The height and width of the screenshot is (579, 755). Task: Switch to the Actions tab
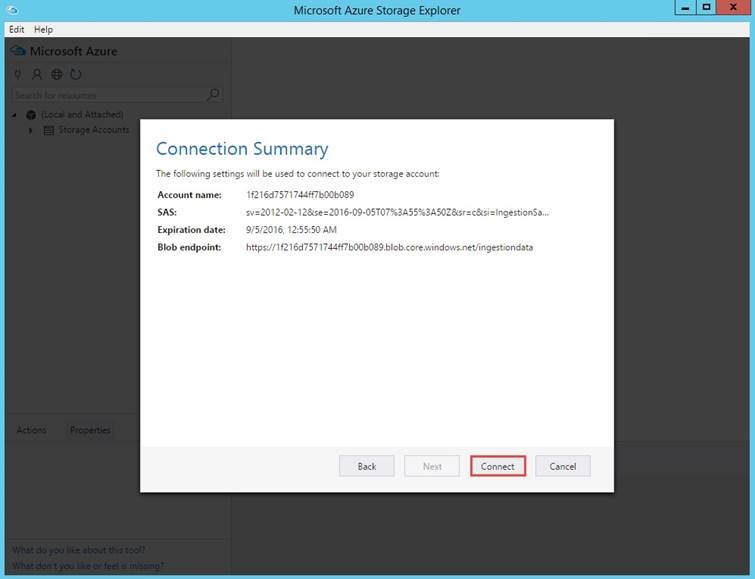pos(32,430)
